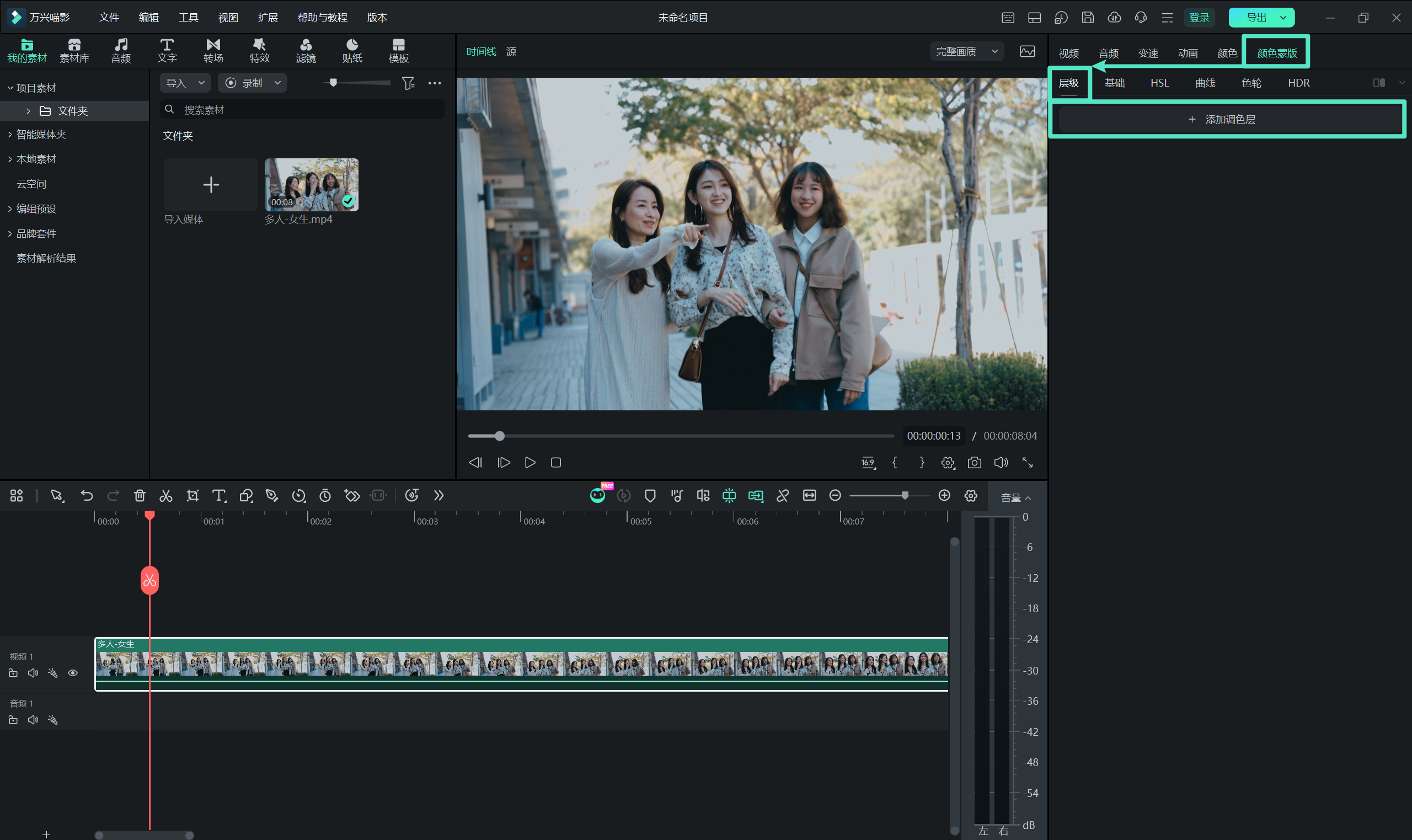The height and width of the screenshot is (840, 1412).
Task: Click the 搜索素材 search field
Action: (302, 110)
